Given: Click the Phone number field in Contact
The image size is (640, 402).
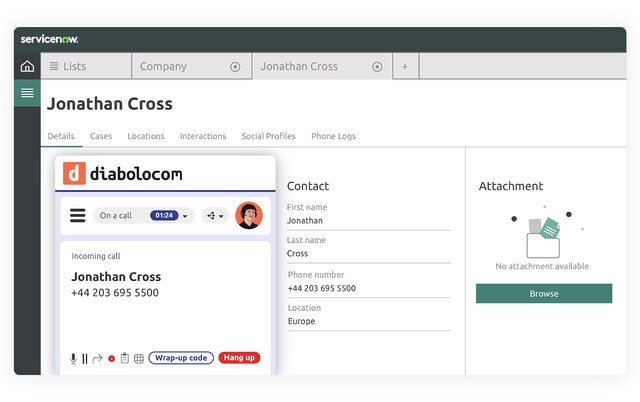Looking at the screenshot, I should [369, 288].
